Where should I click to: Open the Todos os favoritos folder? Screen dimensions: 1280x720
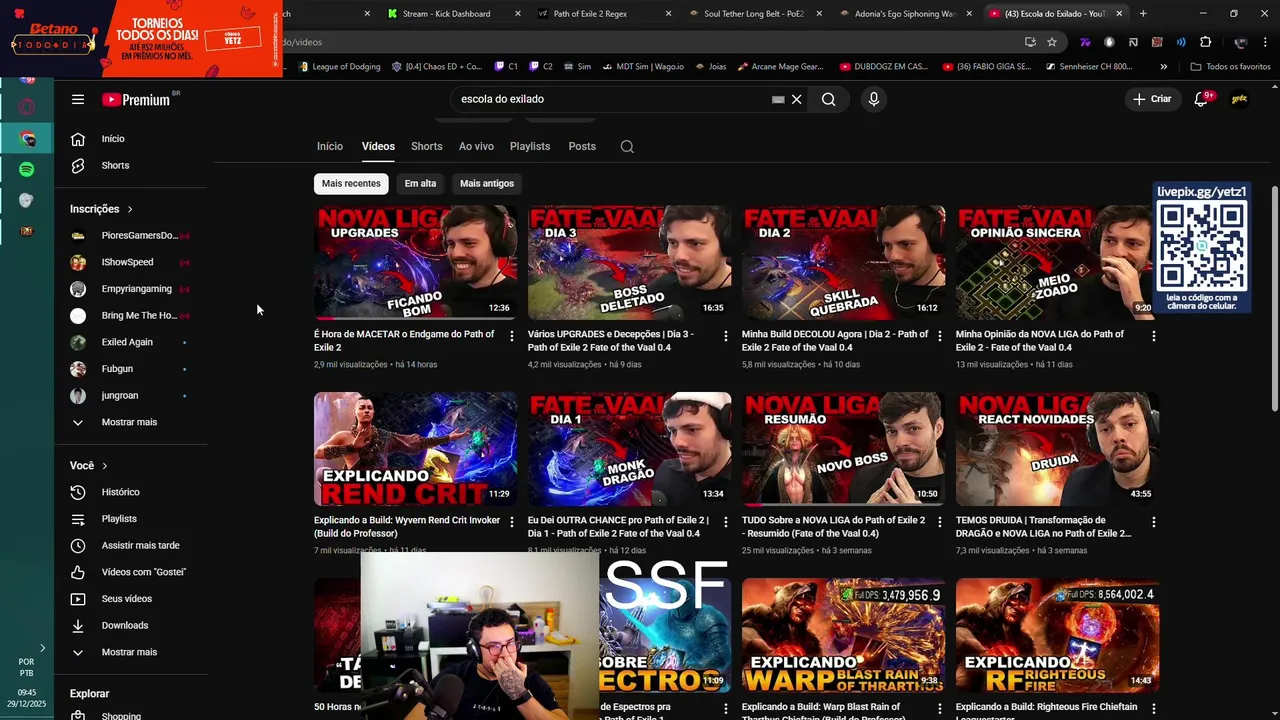point(1230,67)
